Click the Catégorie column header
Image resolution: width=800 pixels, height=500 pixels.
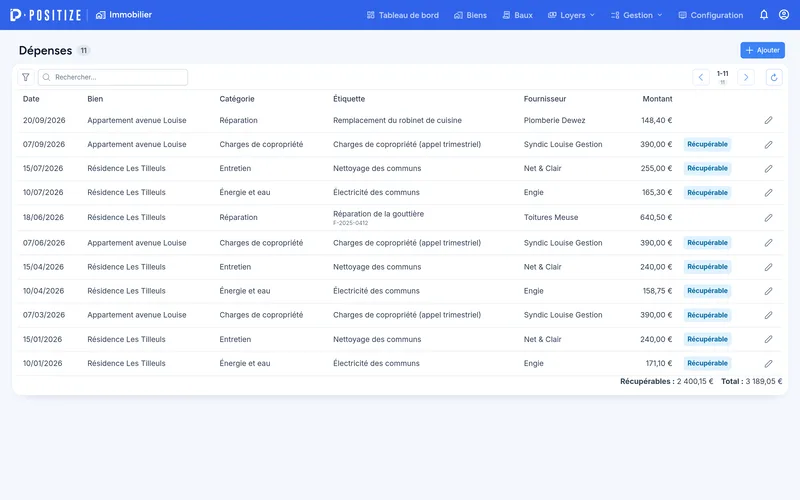[237, 99]
